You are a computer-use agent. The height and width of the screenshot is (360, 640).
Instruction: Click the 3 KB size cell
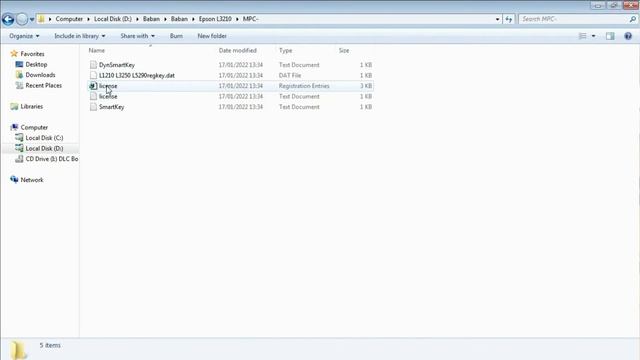[x=366, y=86]
